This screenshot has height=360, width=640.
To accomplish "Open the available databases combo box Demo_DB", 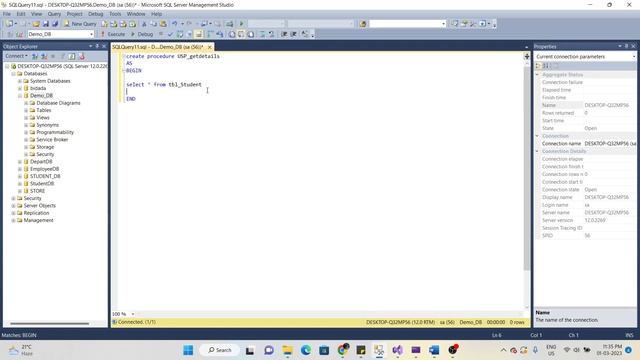I will coord(61,34).
